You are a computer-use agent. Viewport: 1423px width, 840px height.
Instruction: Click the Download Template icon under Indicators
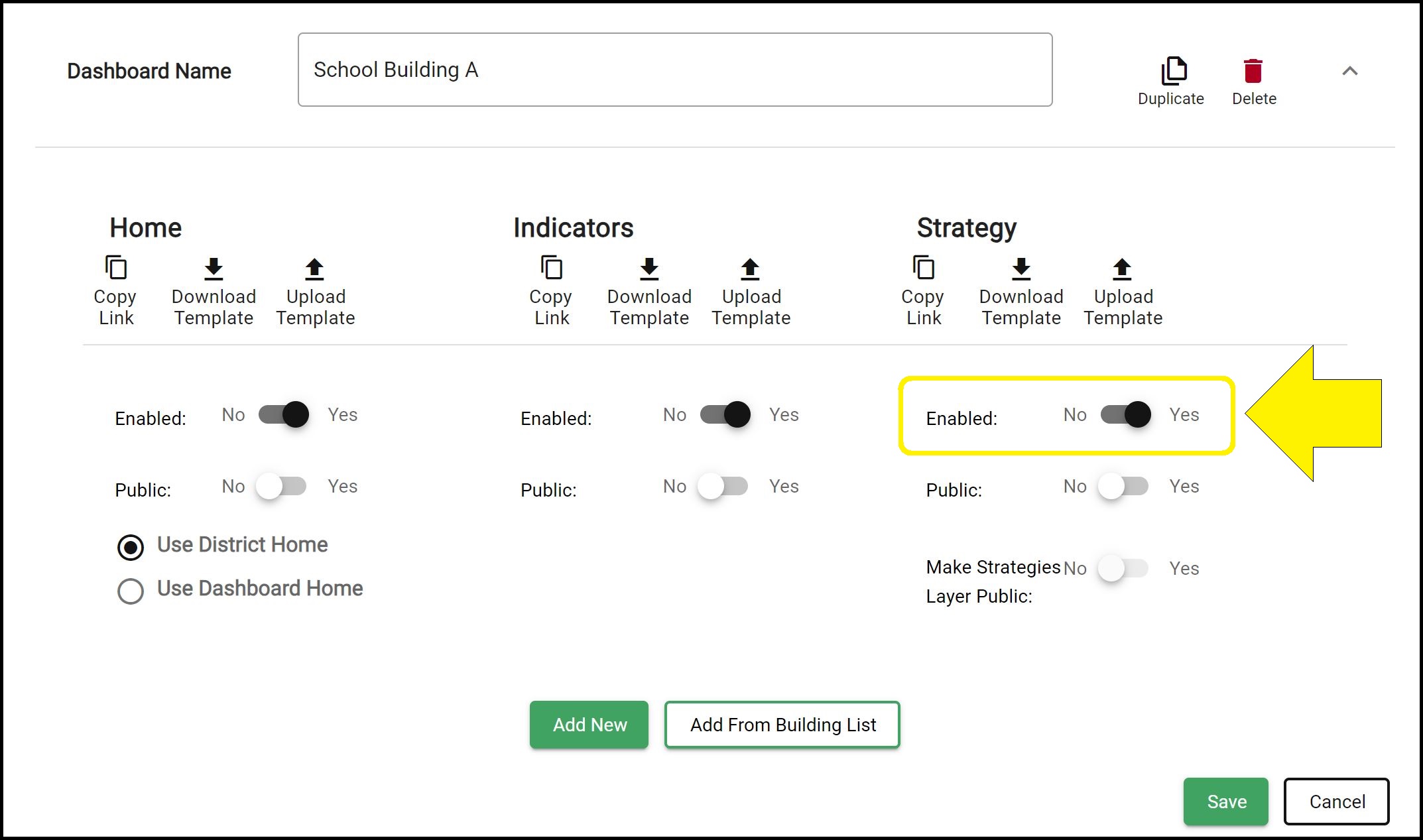pyautogui.click(x=649, y=268)
